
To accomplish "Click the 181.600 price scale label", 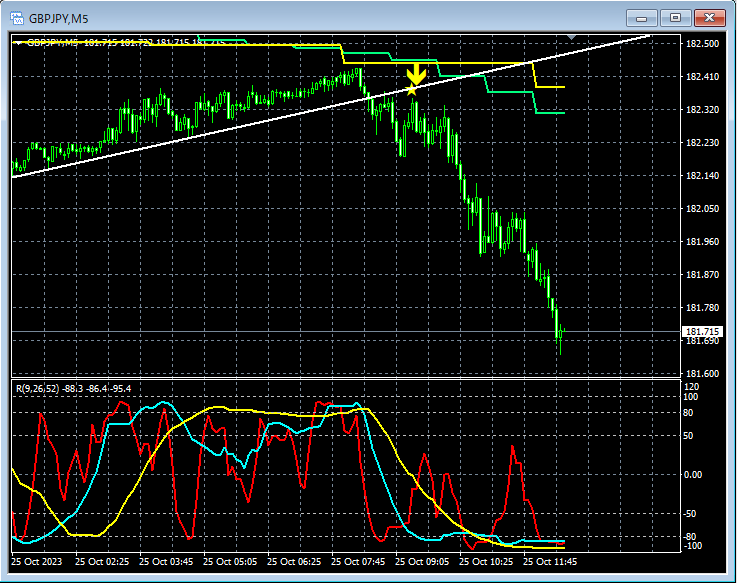I will (x=703, y=374).
